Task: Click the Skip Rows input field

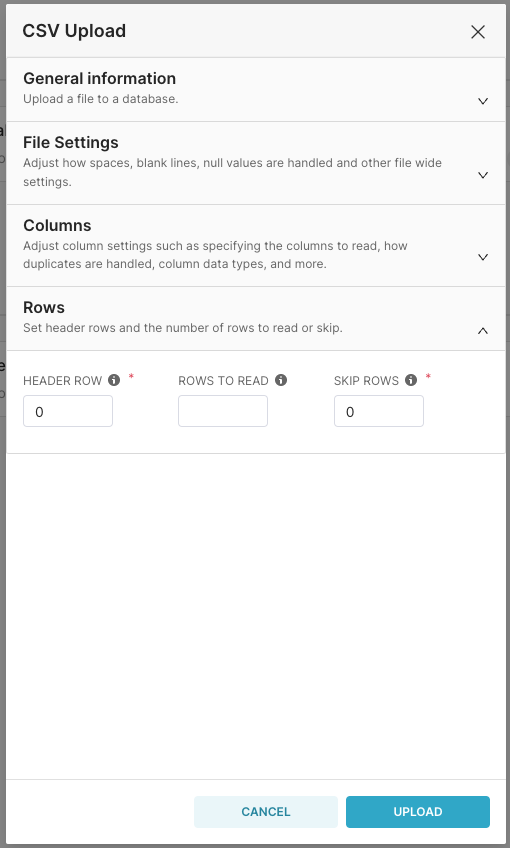Action: pyautogui.click(x=379, y=411)
